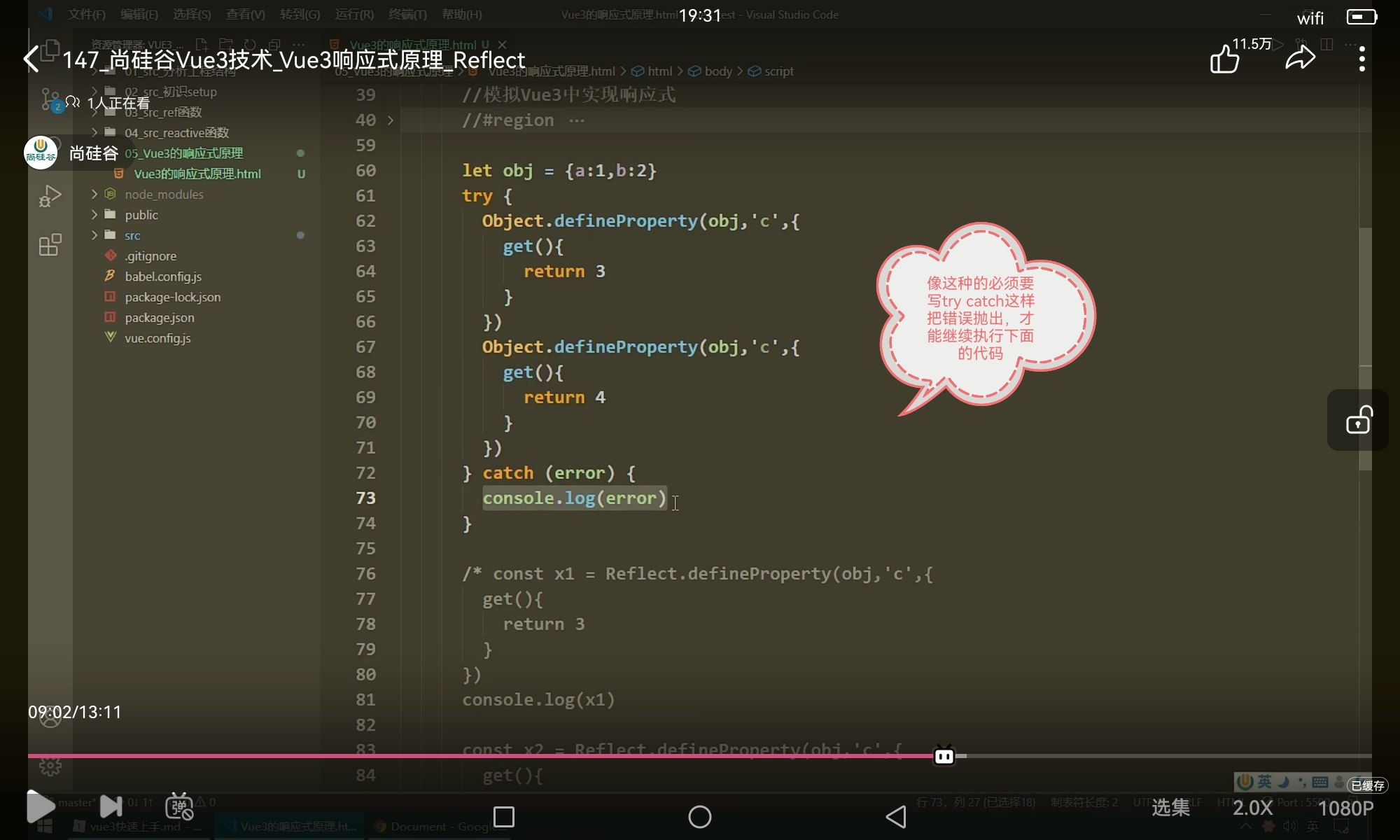This screenshot has height=840, width=1400.
Task: Skip to the next video
Action: point(111,806)
